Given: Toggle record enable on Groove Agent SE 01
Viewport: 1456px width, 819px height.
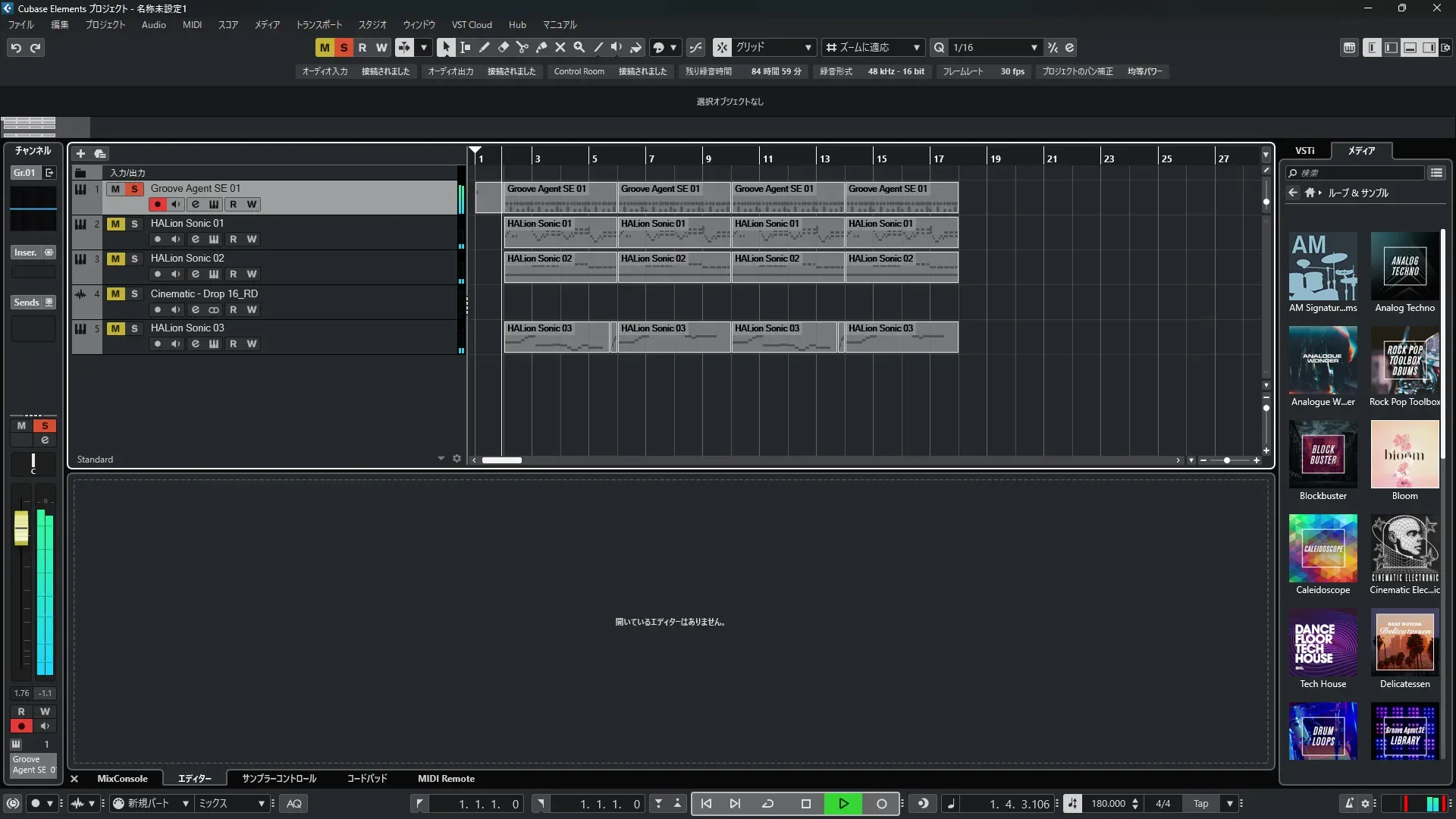Looking at the screenshot, I should click(x=157, y=205).
